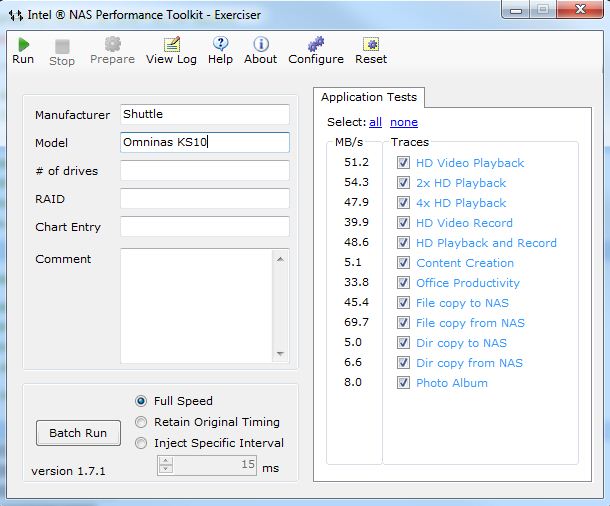Viewport: 610px width, 506px height.
Task: Click into the Chart Entry field
Action: tap(205, 226)
